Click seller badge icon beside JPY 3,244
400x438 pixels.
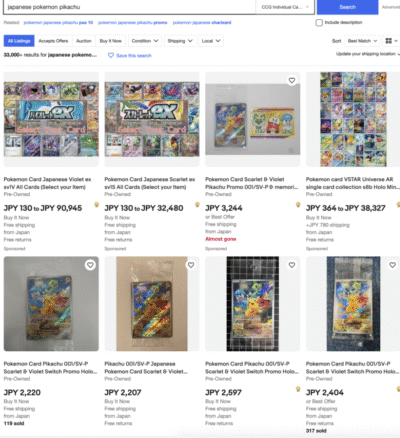(298, 204)
